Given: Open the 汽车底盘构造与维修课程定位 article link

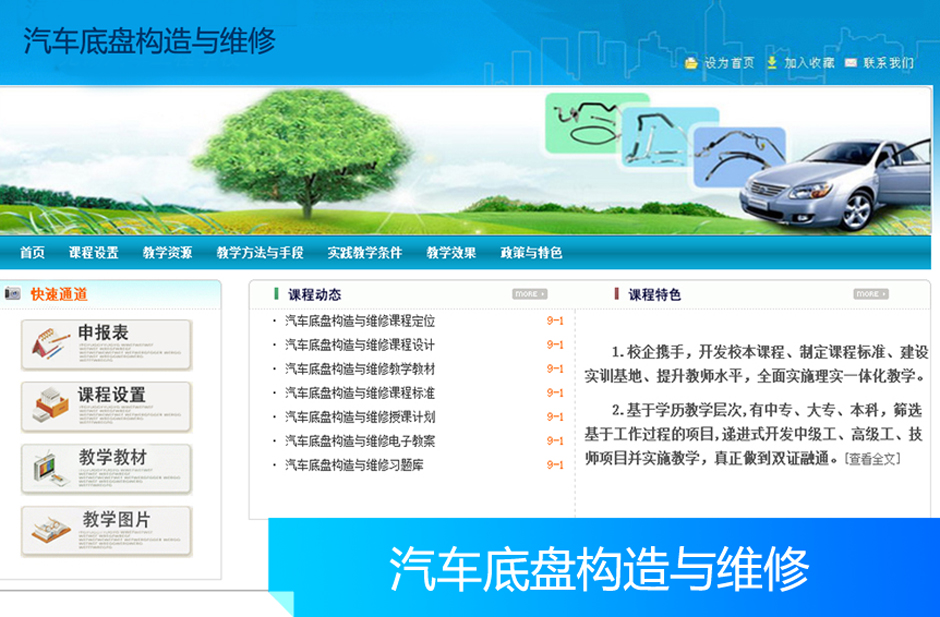Looking at the screenshot, I should click(360, 321).
